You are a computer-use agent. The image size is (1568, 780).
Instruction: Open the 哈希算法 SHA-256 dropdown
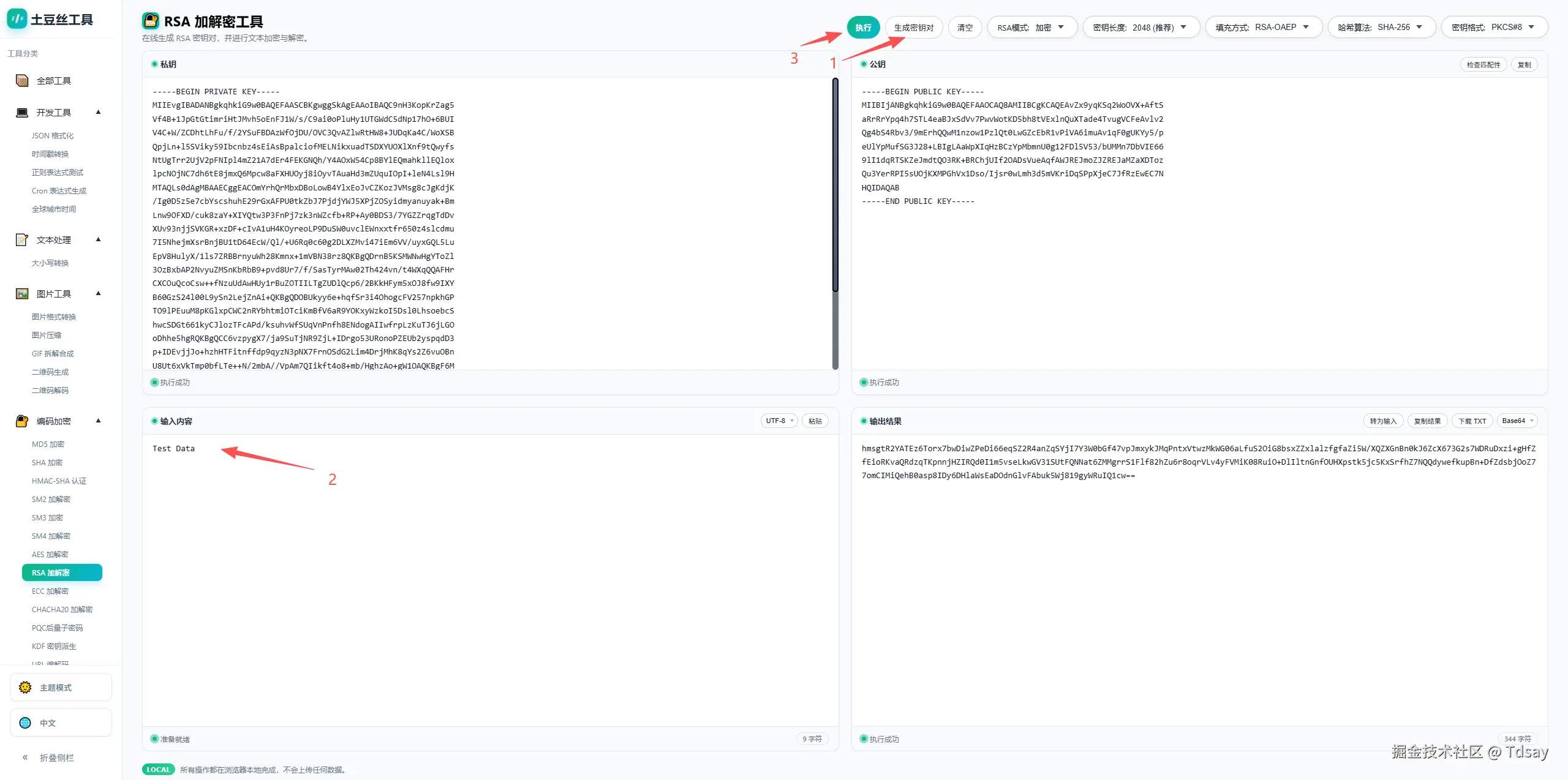pyautogui.click(x=1381, y=28)
